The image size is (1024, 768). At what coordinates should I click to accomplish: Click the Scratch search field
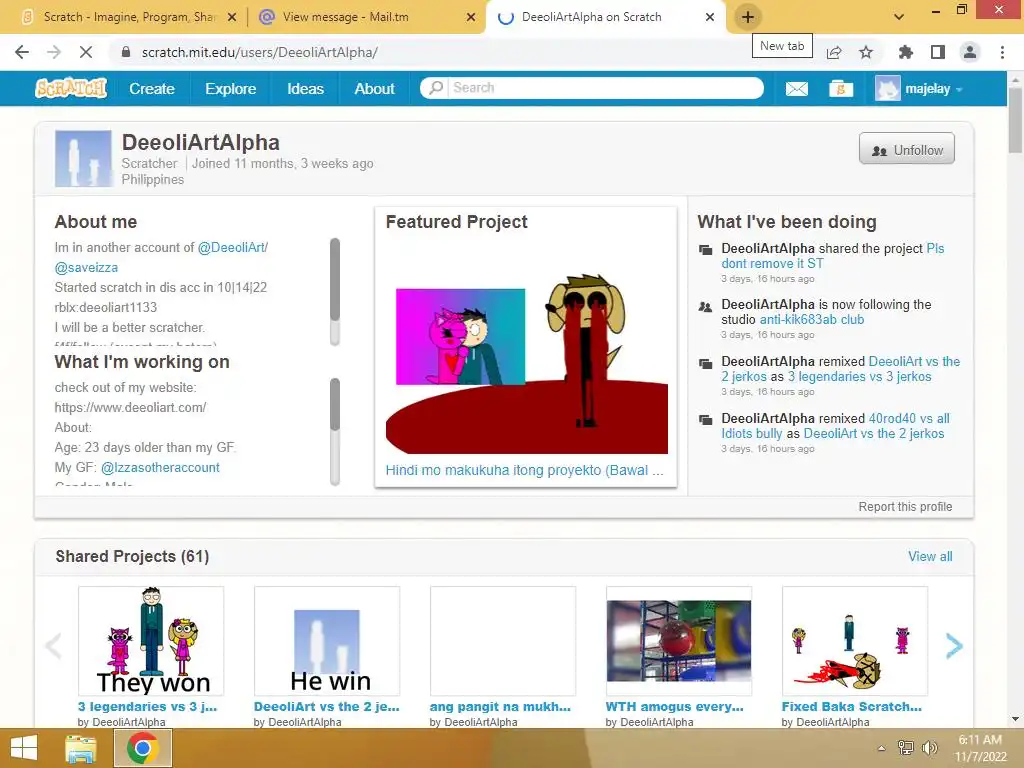[x=604, y=88]
